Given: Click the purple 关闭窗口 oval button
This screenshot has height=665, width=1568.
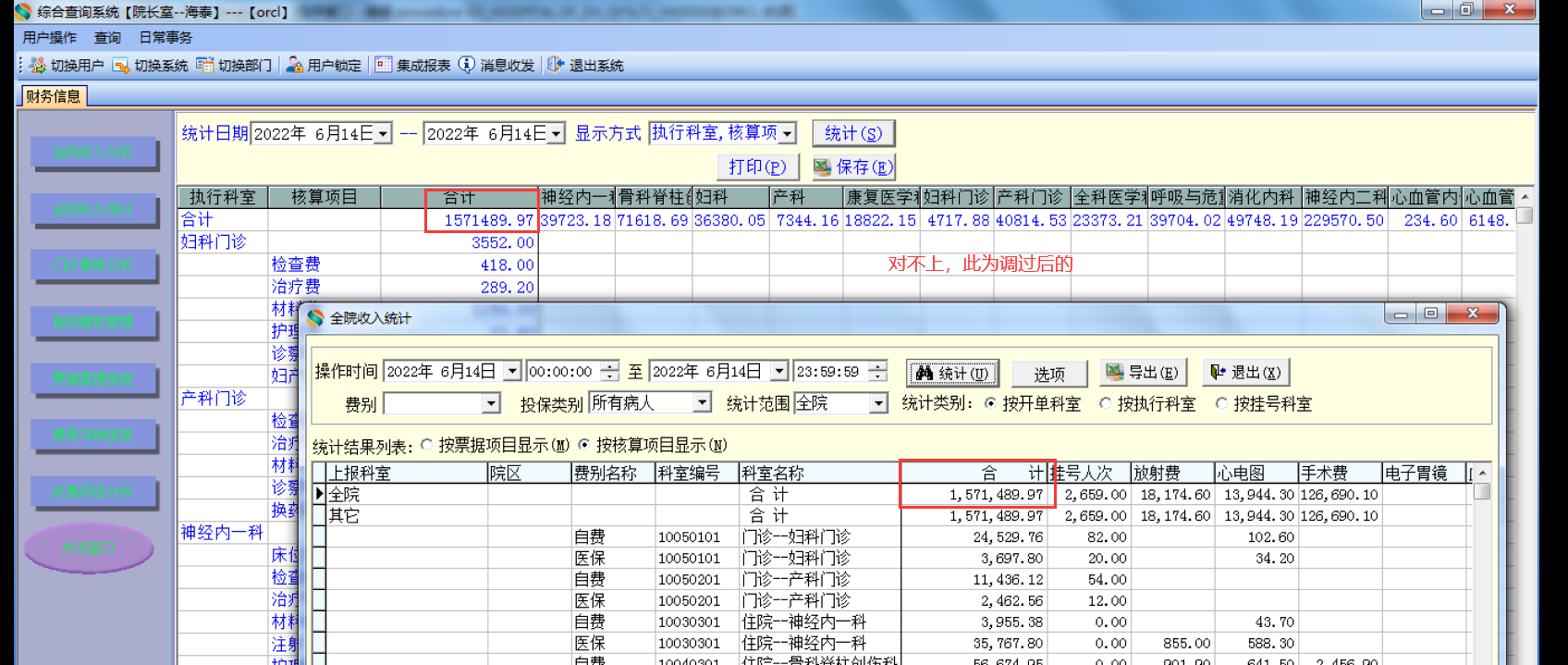Looking at the screenshot, I should 88,548.
